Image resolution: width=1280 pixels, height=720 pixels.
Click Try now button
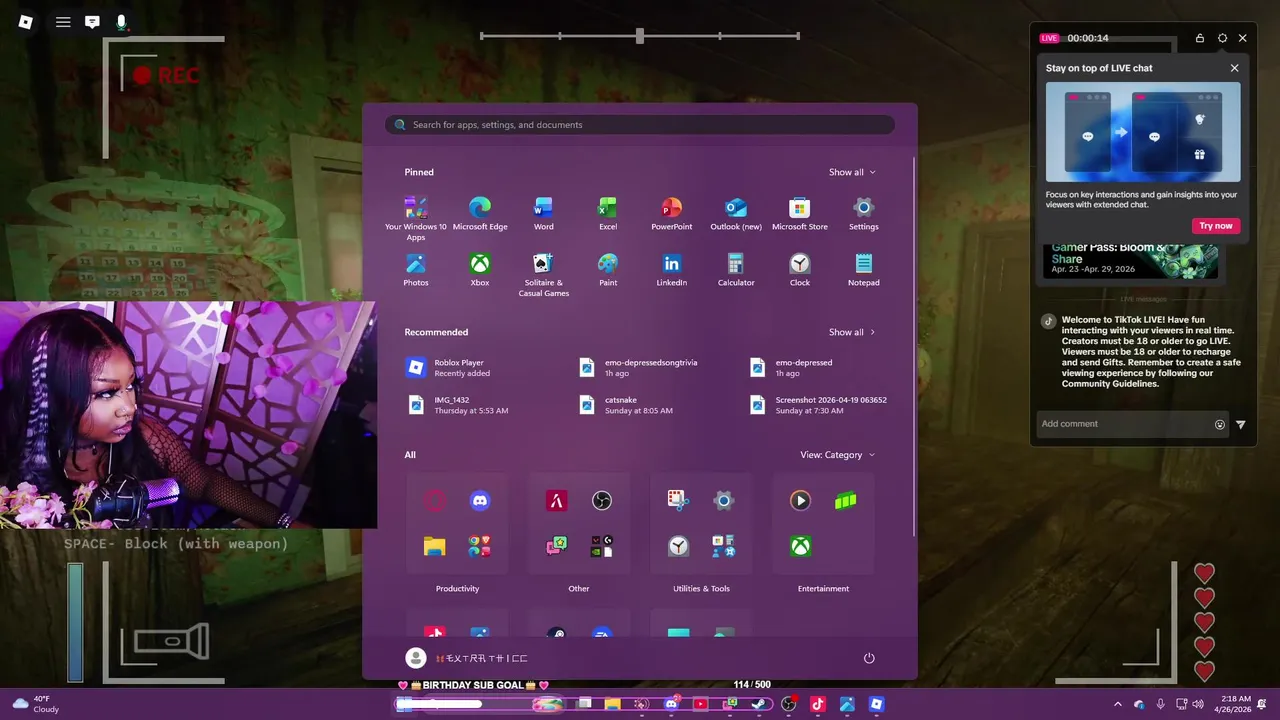pos(1216,226)
